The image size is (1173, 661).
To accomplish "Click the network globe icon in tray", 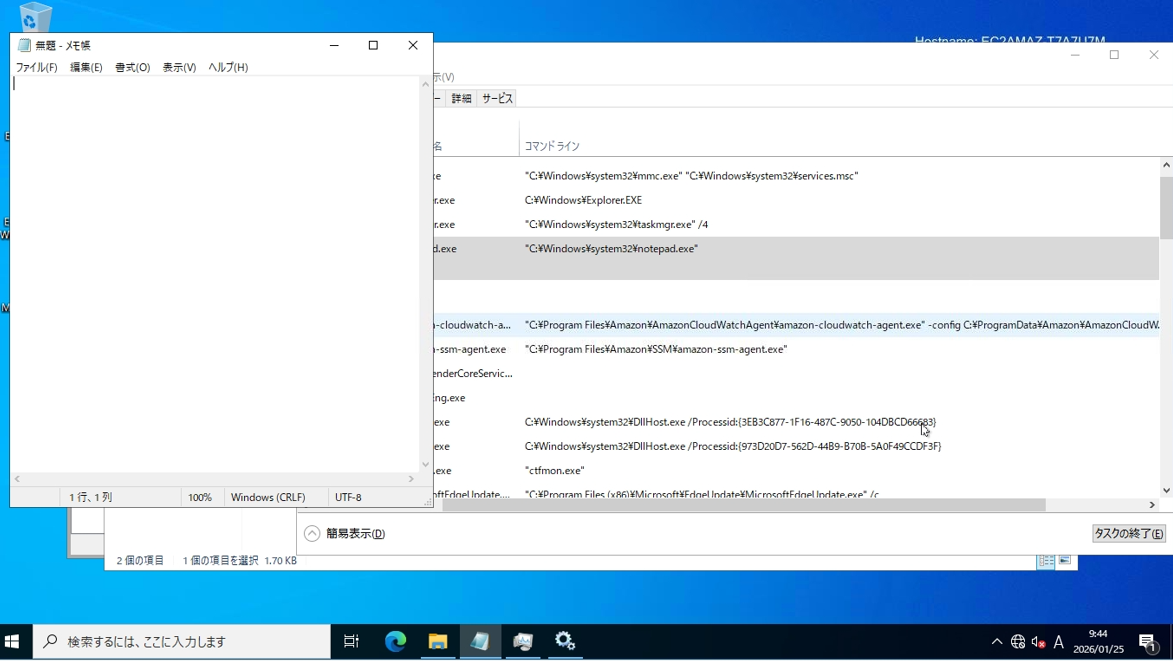I will click(1018, 642).
